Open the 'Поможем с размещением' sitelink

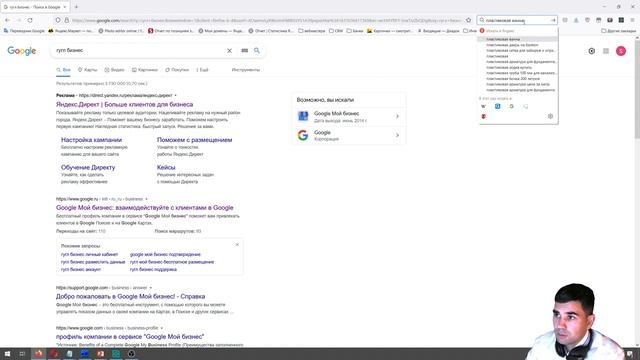(194, 140)
